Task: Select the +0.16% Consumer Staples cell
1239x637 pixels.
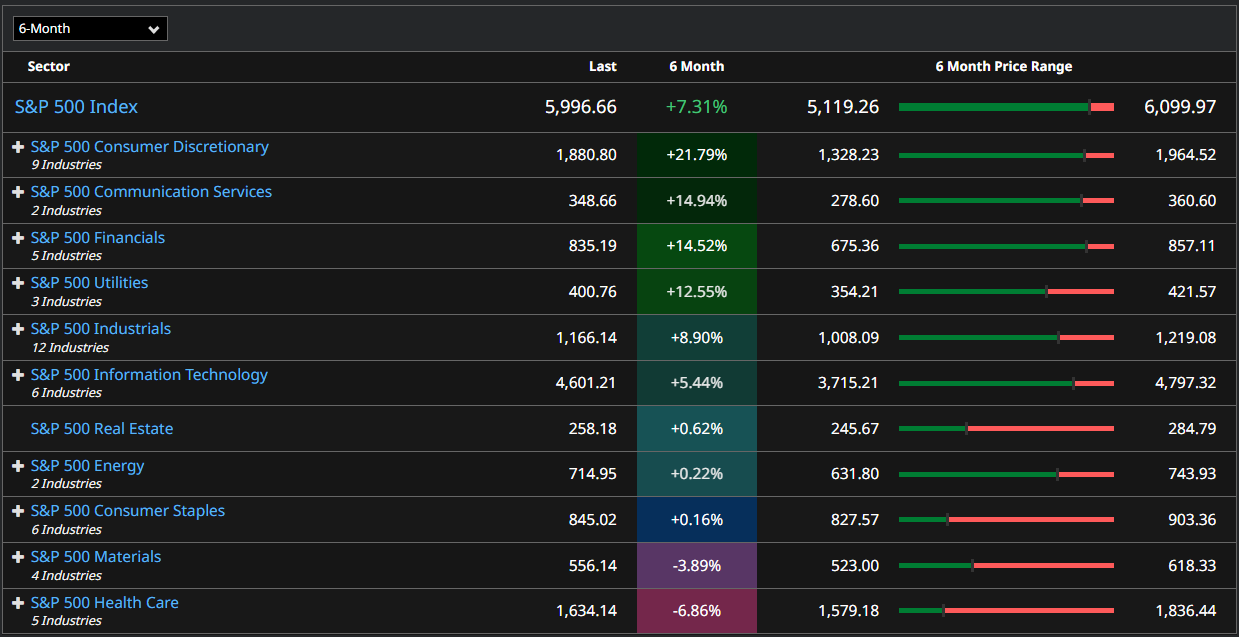Action: 697,519
